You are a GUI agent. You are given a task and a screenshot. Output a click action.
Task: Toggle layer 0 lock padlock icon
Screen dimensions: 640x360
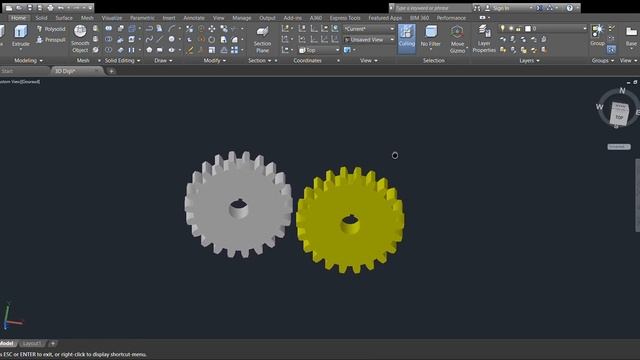point(518,29)
